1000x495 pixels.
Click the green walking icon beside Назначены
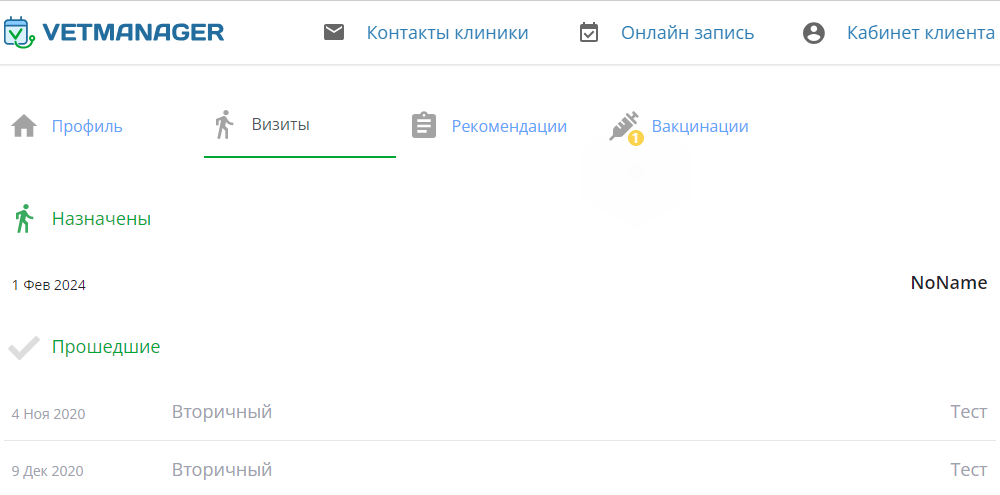click(x=24, y=219)
